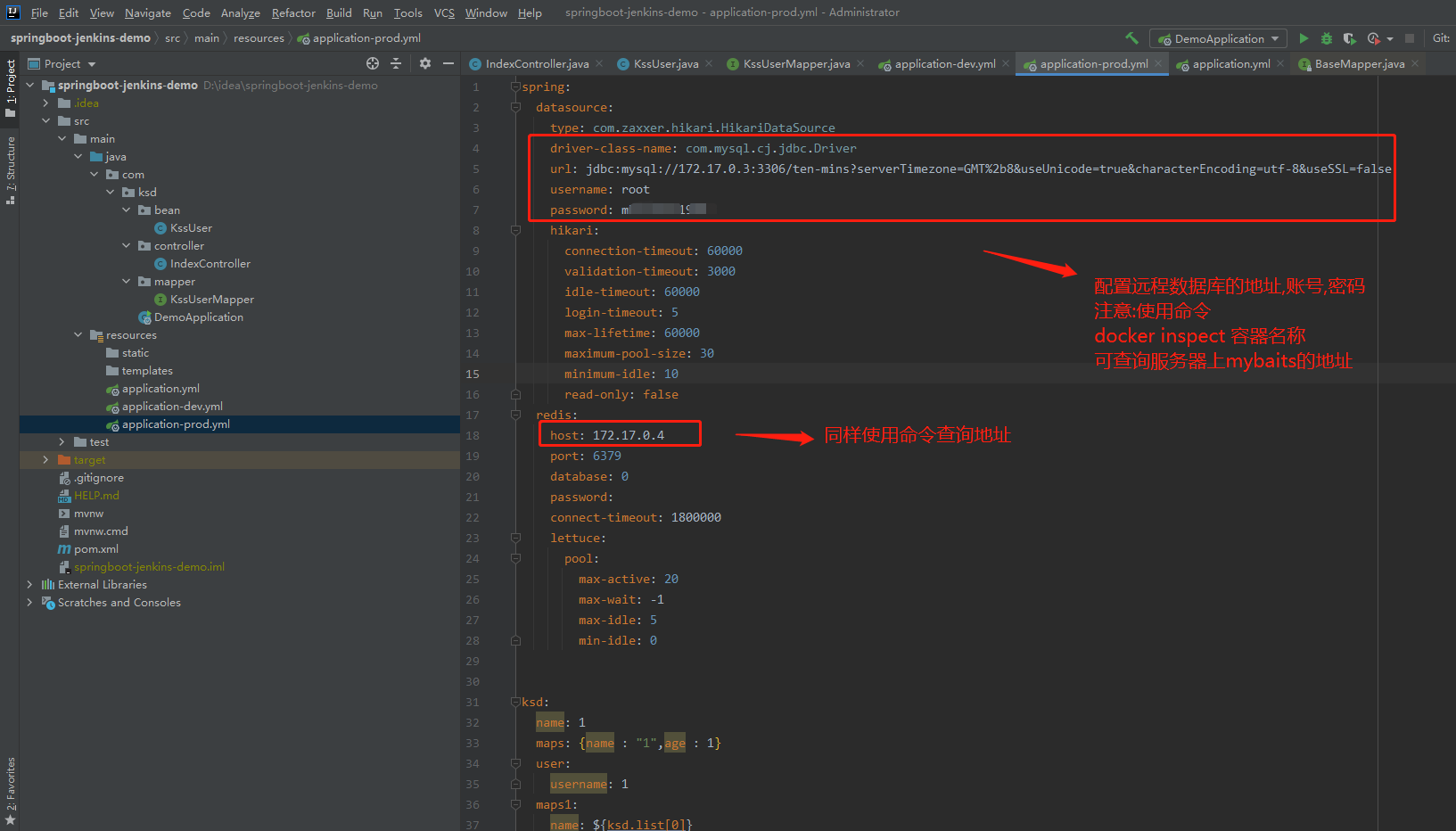This screenshot has width=1456, height=831.
Task: Open the VCS menu
Action: point(444,12)
